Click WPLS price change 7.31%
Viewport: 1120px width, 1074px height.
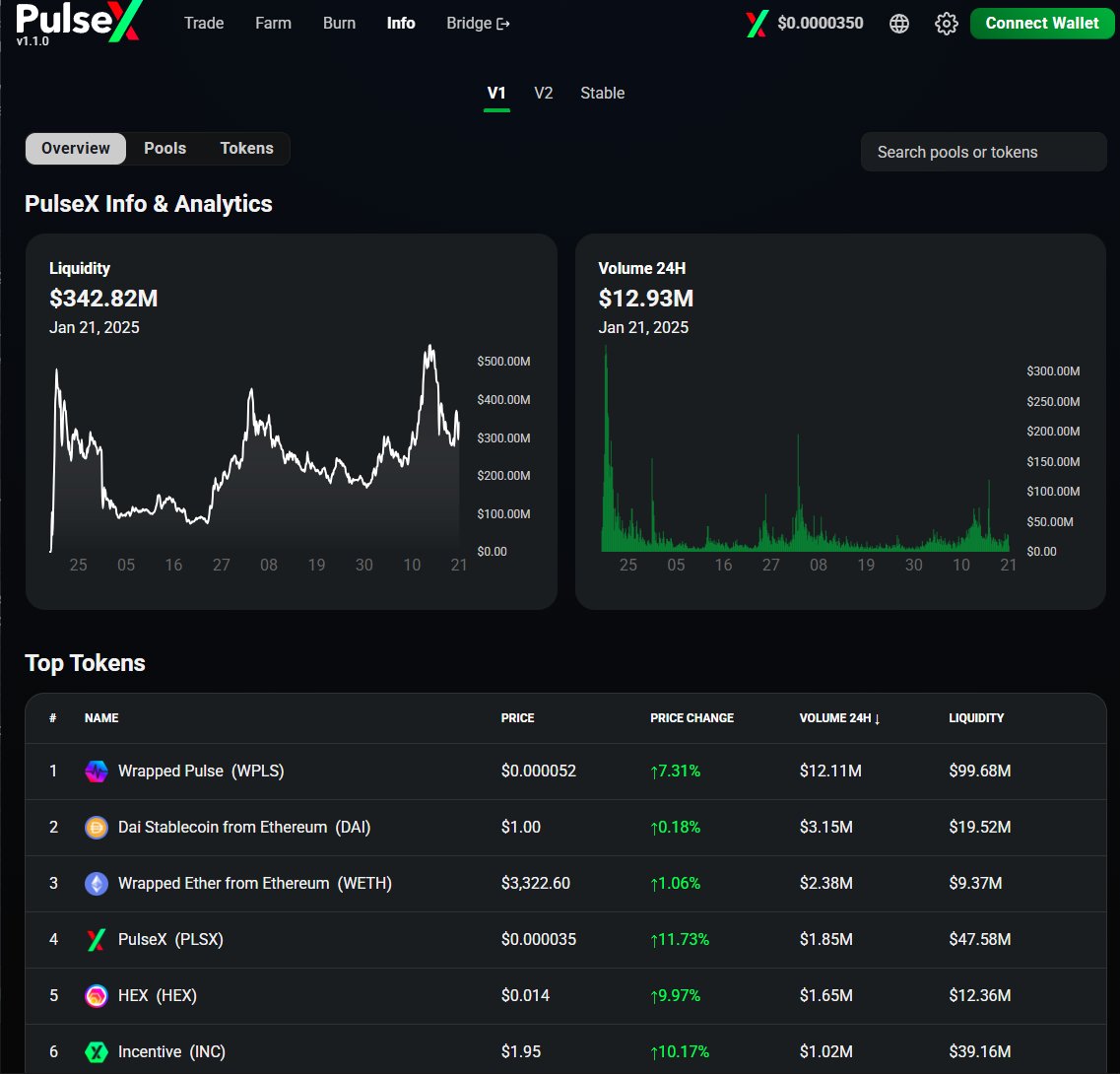tap(675, 772)
